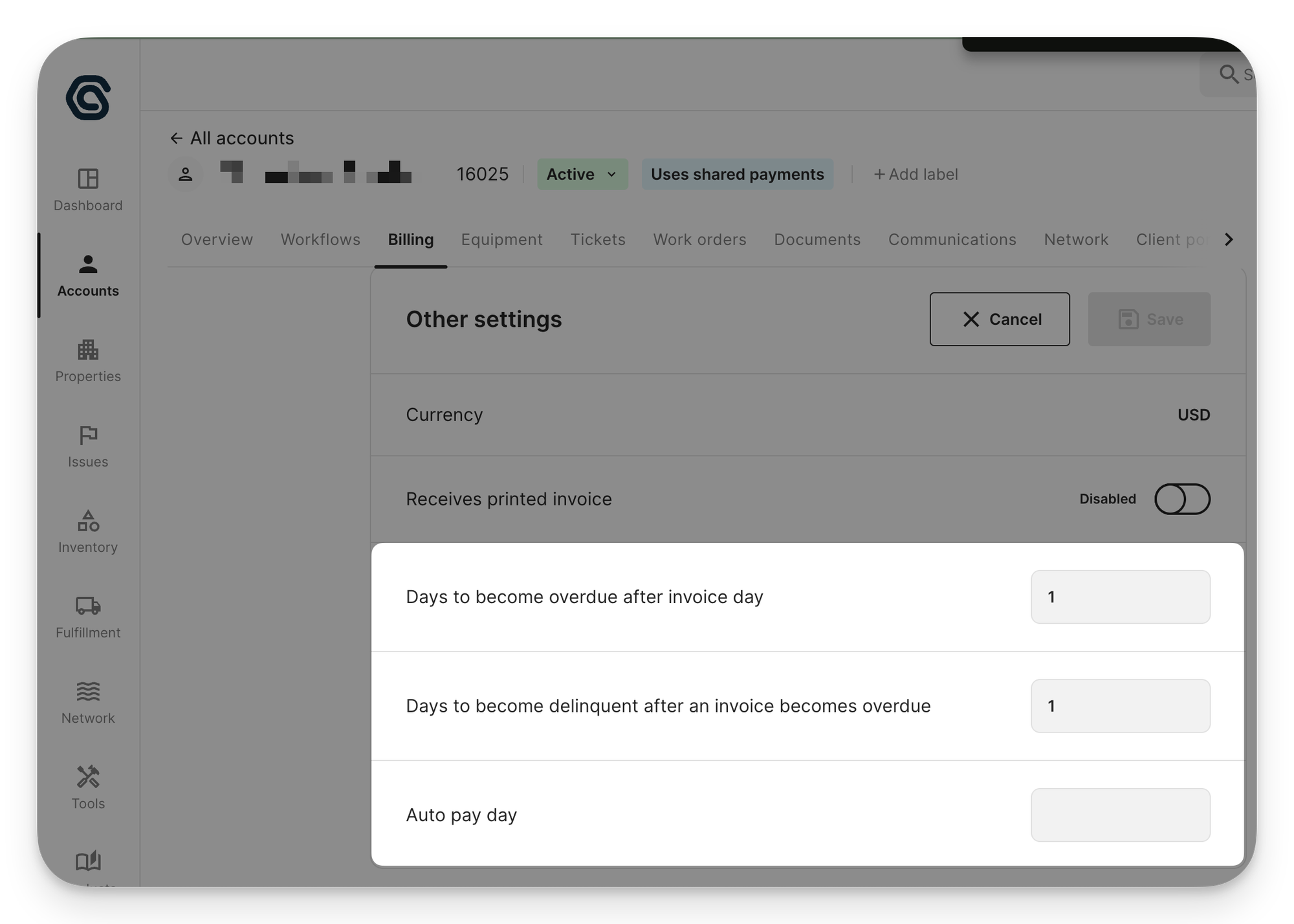The image size is (1294, 924).
Task: Open the Active status dropdown
Action: (582, 174)
